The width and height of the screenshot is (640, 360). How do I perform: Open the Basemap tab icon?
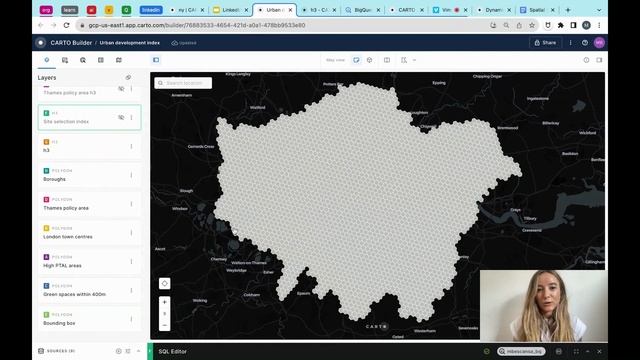tap(119, 60)
